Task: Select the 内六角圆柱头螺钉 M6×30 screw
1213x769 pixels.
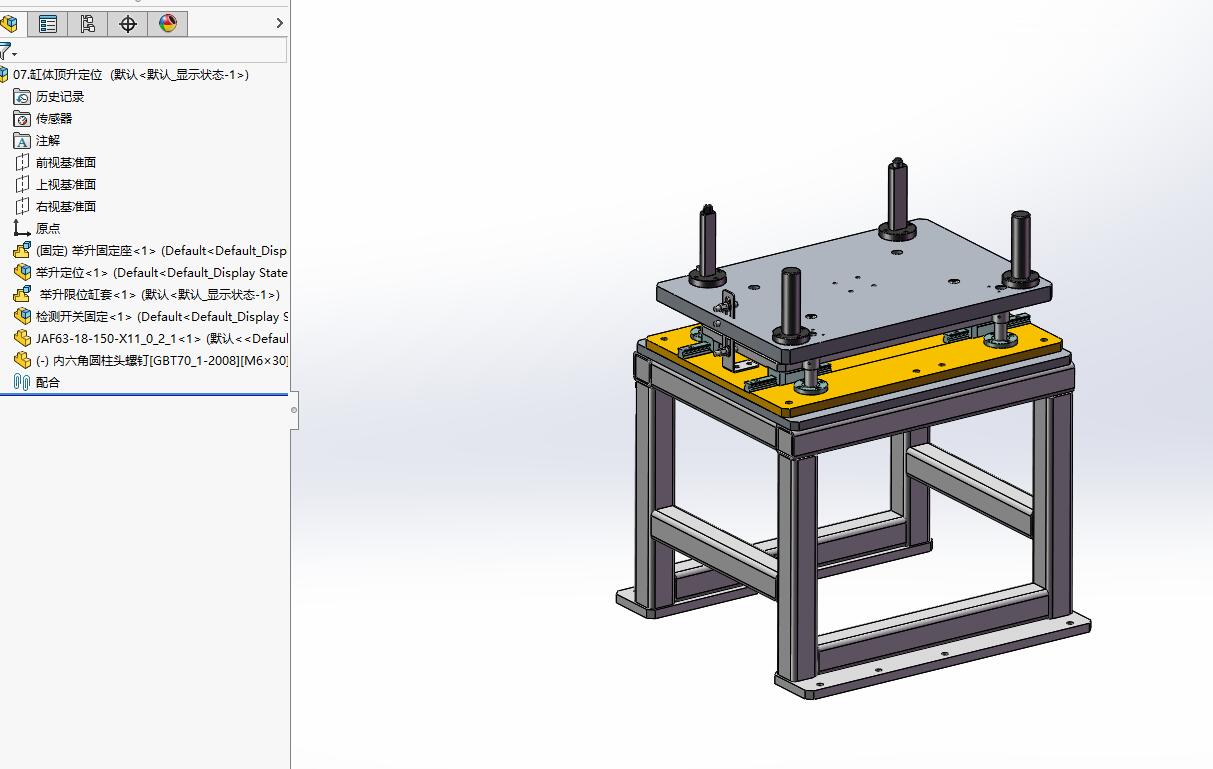Action: (x=161, y=361)
